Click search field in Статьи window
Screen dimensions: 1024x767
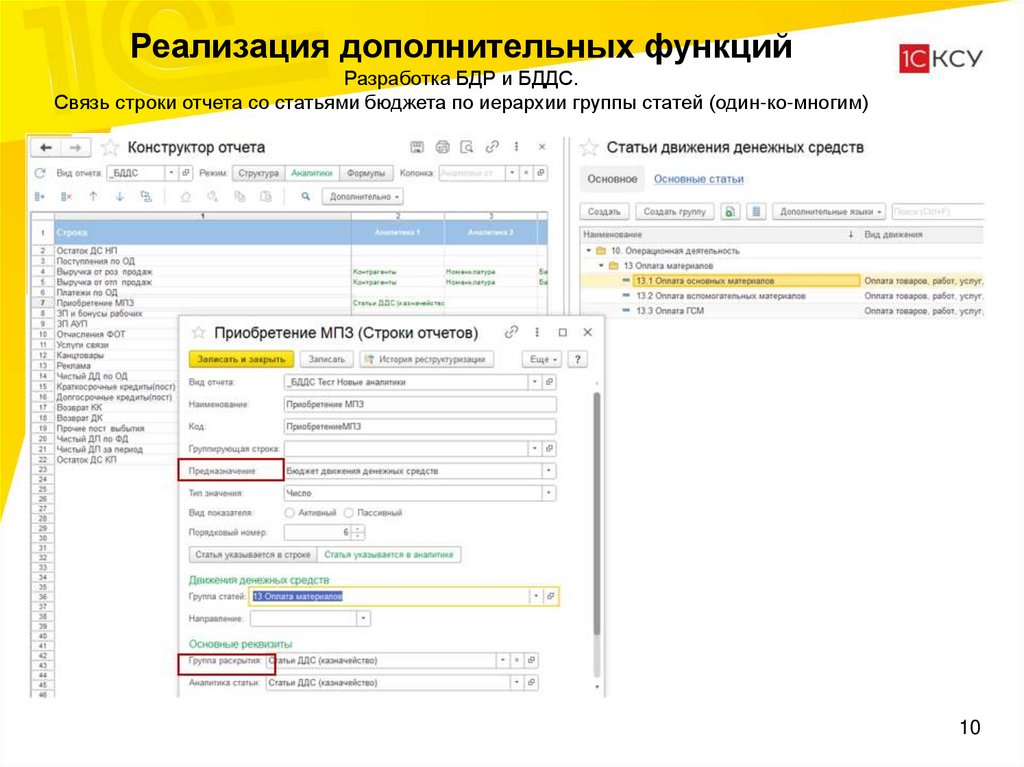[938, 212]
